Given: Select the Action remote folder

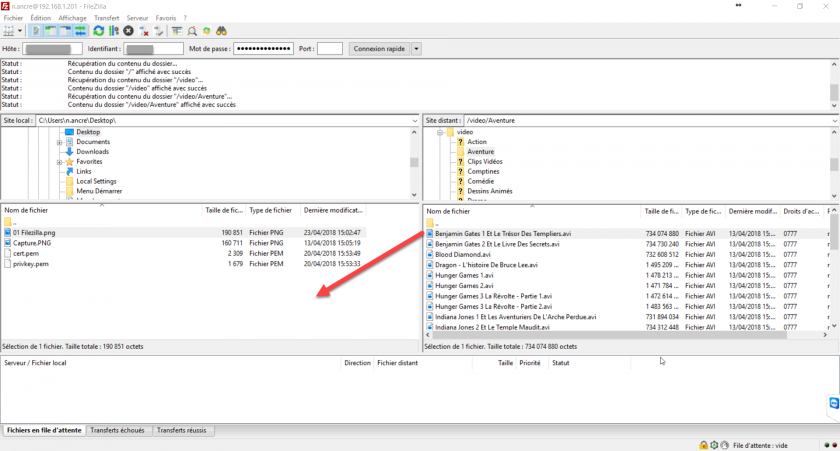Looking at the screenshot, I should [x=477, y=142].
